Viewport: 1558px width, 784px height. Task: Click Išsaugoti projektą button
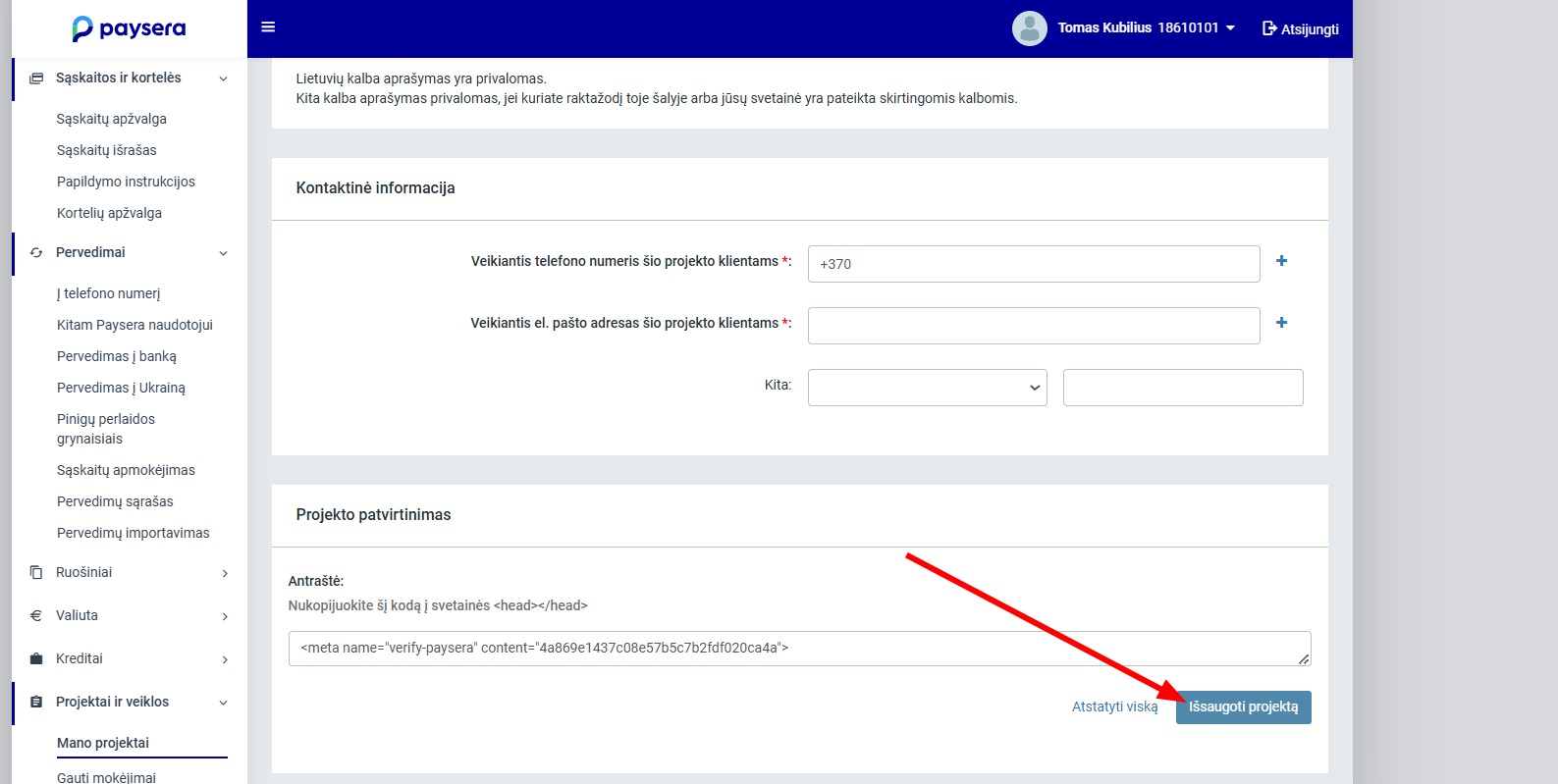tap(1244, 707)
